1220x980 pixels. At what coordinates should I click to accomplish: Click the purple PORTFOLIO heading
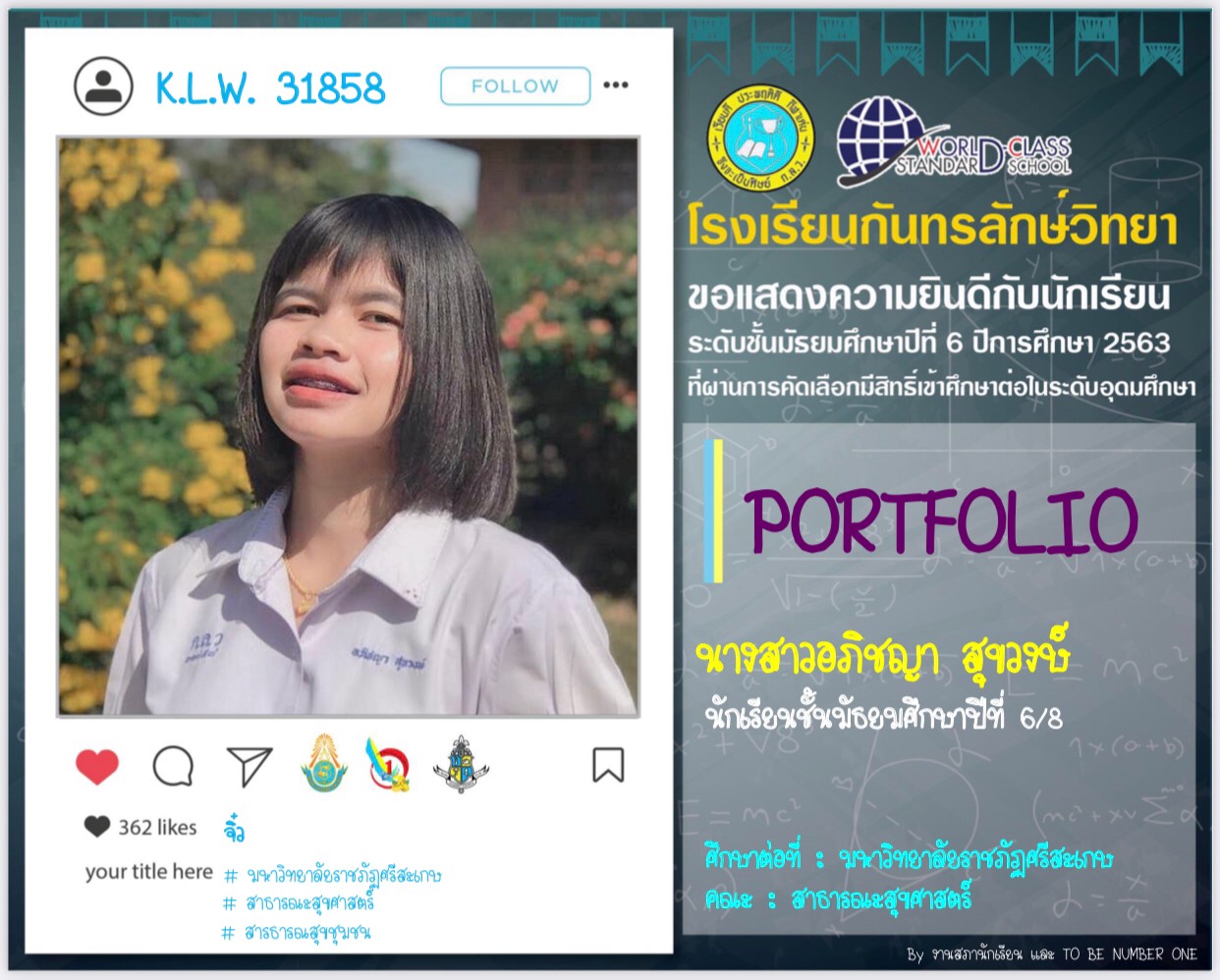coord(940,520)
